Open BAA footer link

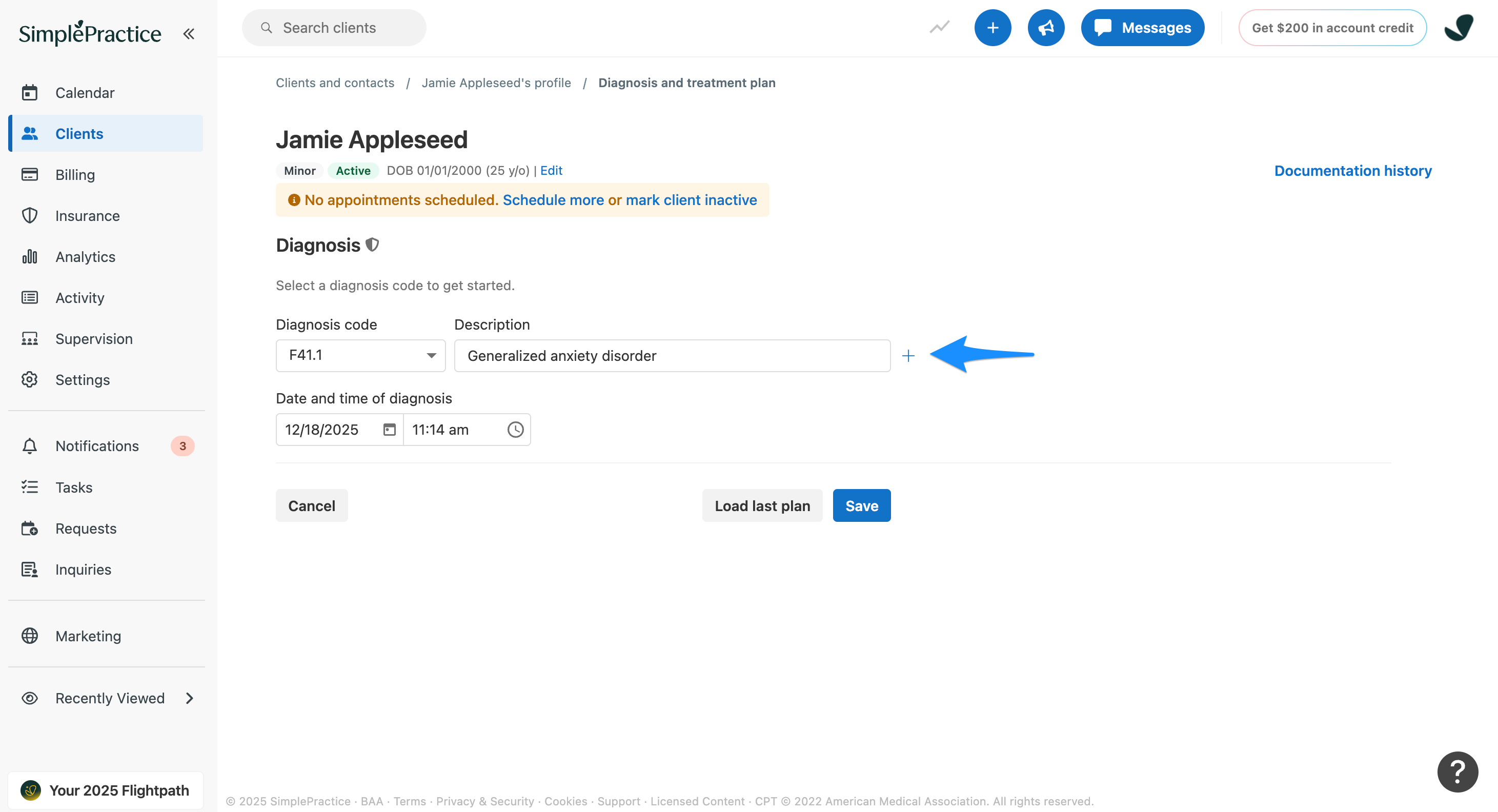coord(372,801)
